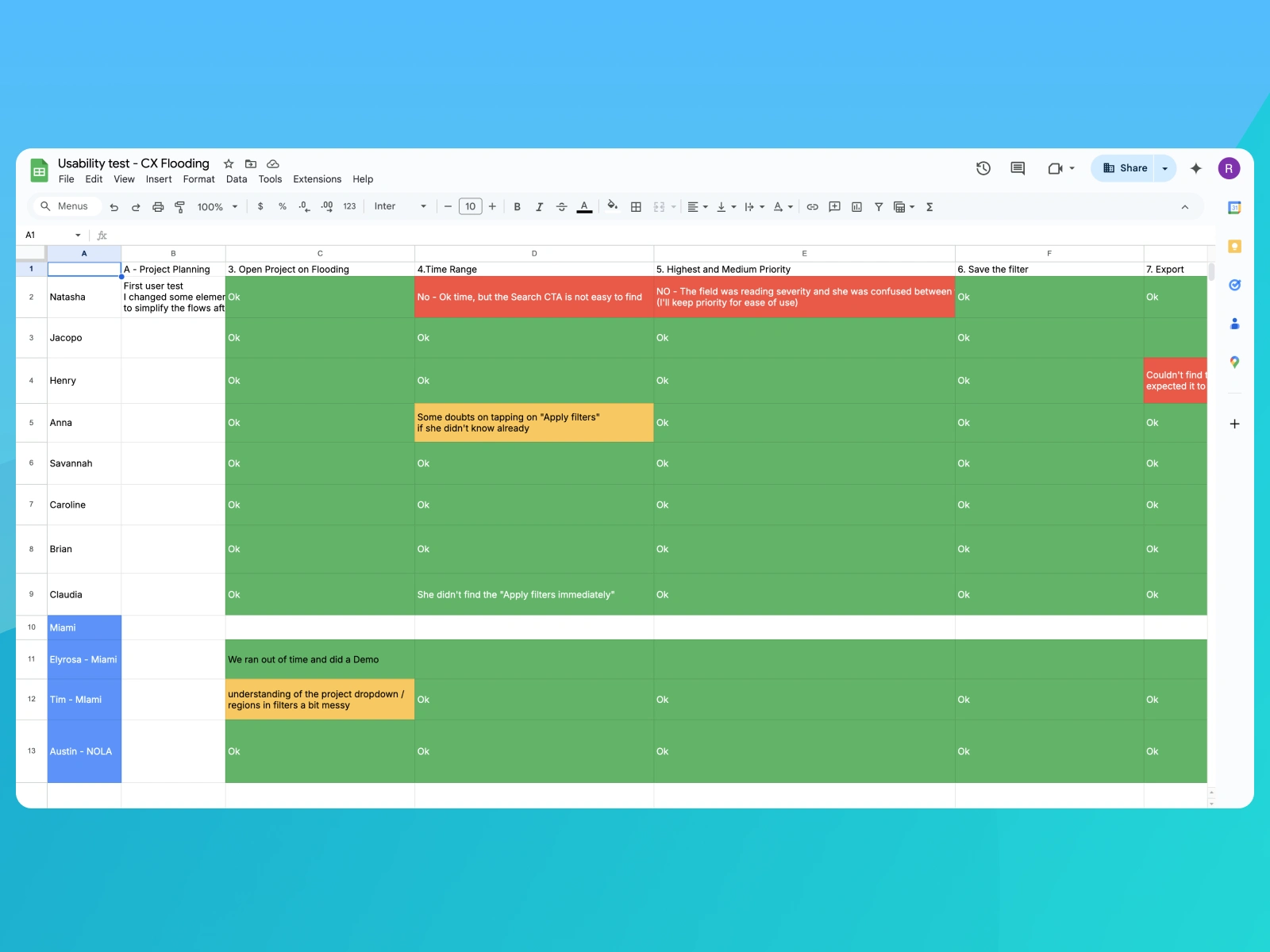
Task: Open the Help menu
Action: [363, 179]
